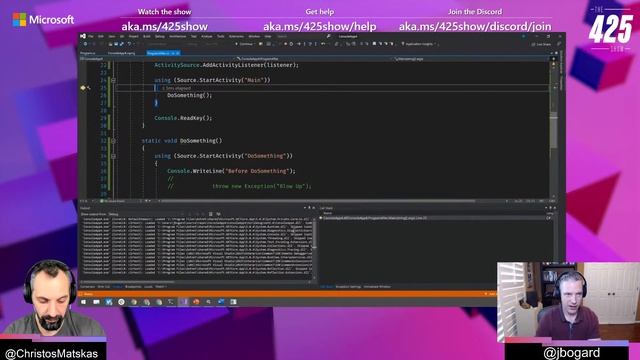The image size is (640, 360).
Task: Open the ConsoleApp4 project navigation dropdown
Action: 157,59
